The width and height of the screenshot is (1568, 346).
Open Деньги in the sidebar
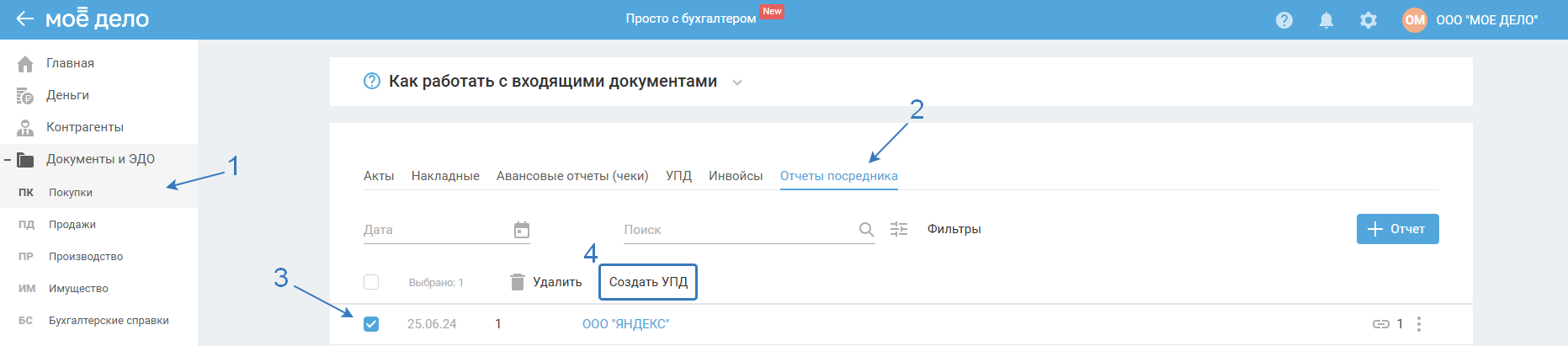coord(67,95)
